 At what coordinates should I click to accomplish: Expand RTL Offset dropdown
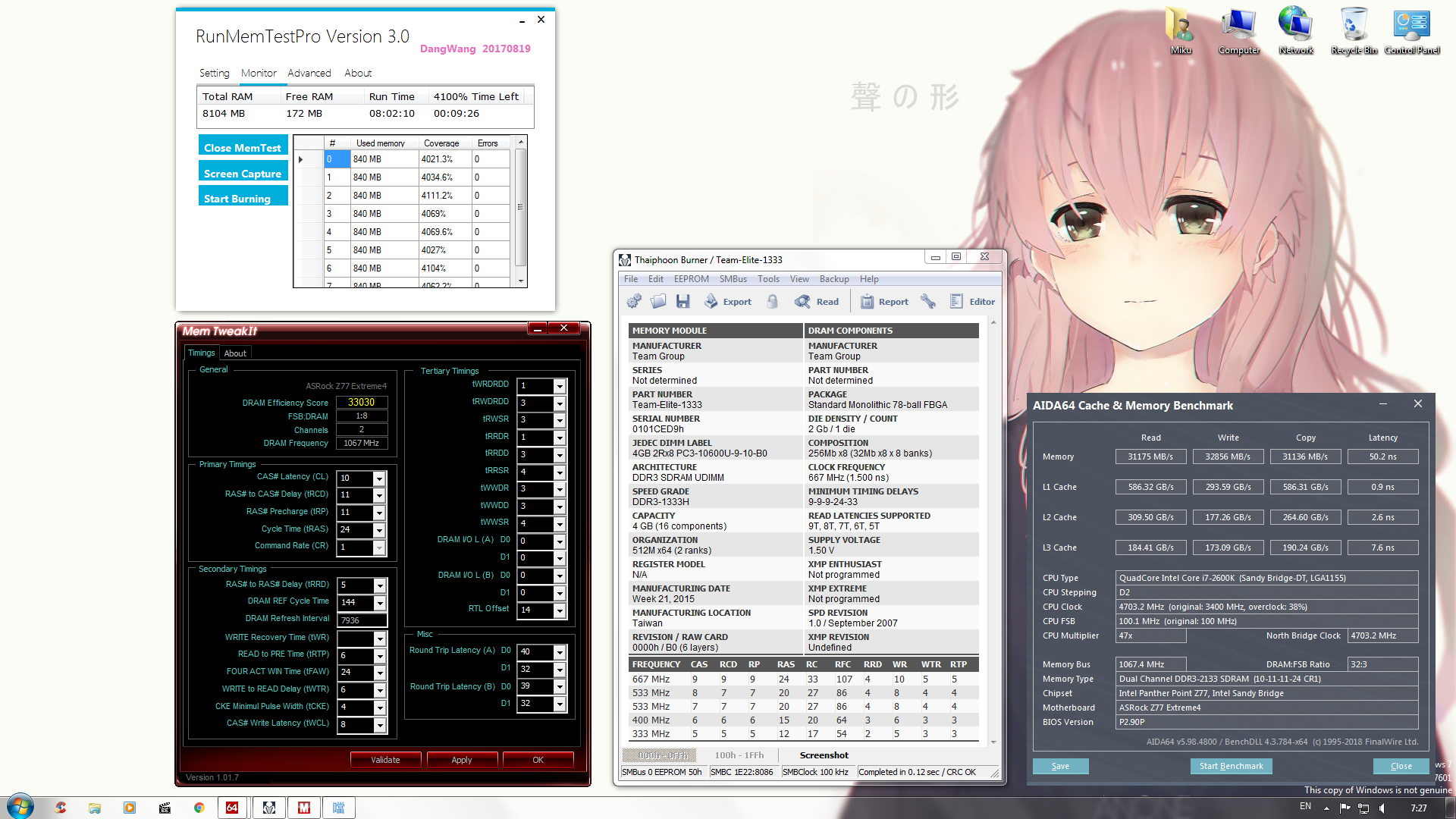[x=560, y=610]
